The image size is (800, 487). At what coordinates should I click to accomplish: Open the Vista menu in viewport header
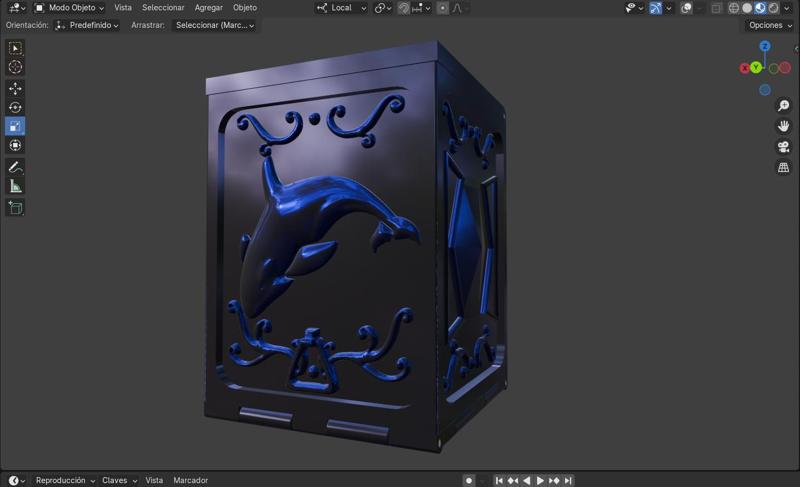pos(123,8)
